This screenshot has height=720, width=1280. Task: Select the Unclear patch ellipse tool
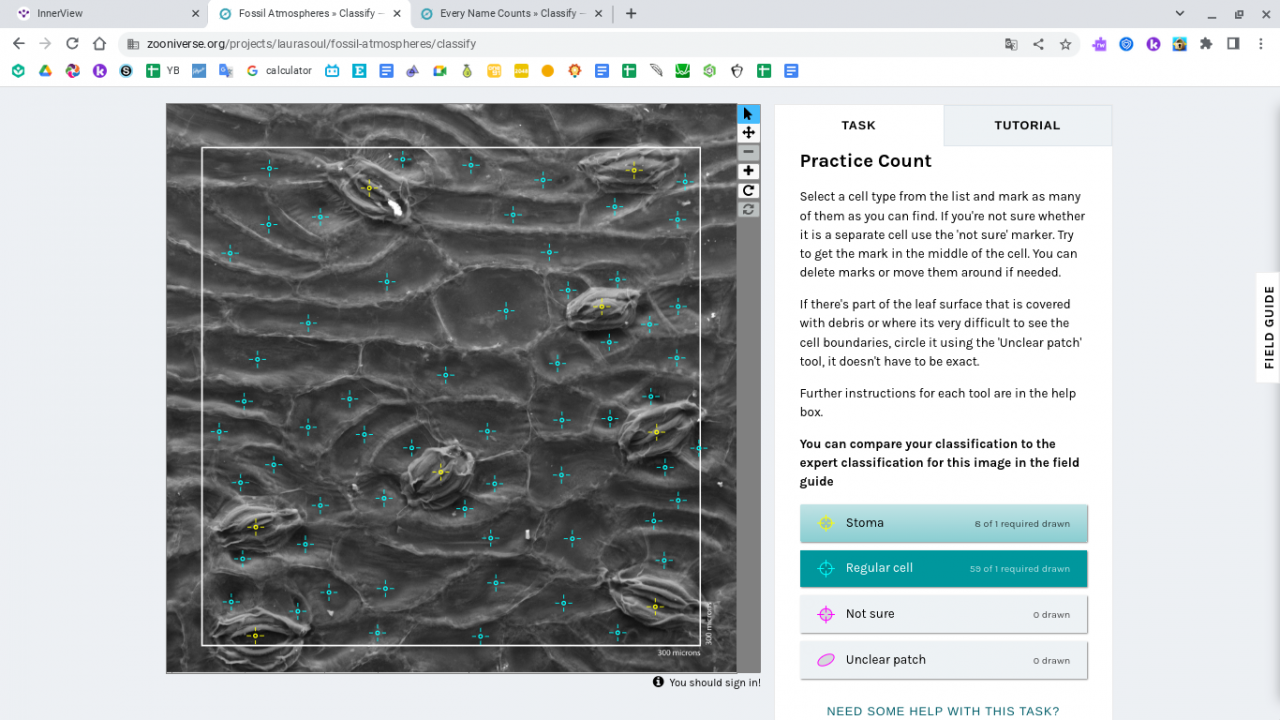pyautogui.click(x=943, y=660)
